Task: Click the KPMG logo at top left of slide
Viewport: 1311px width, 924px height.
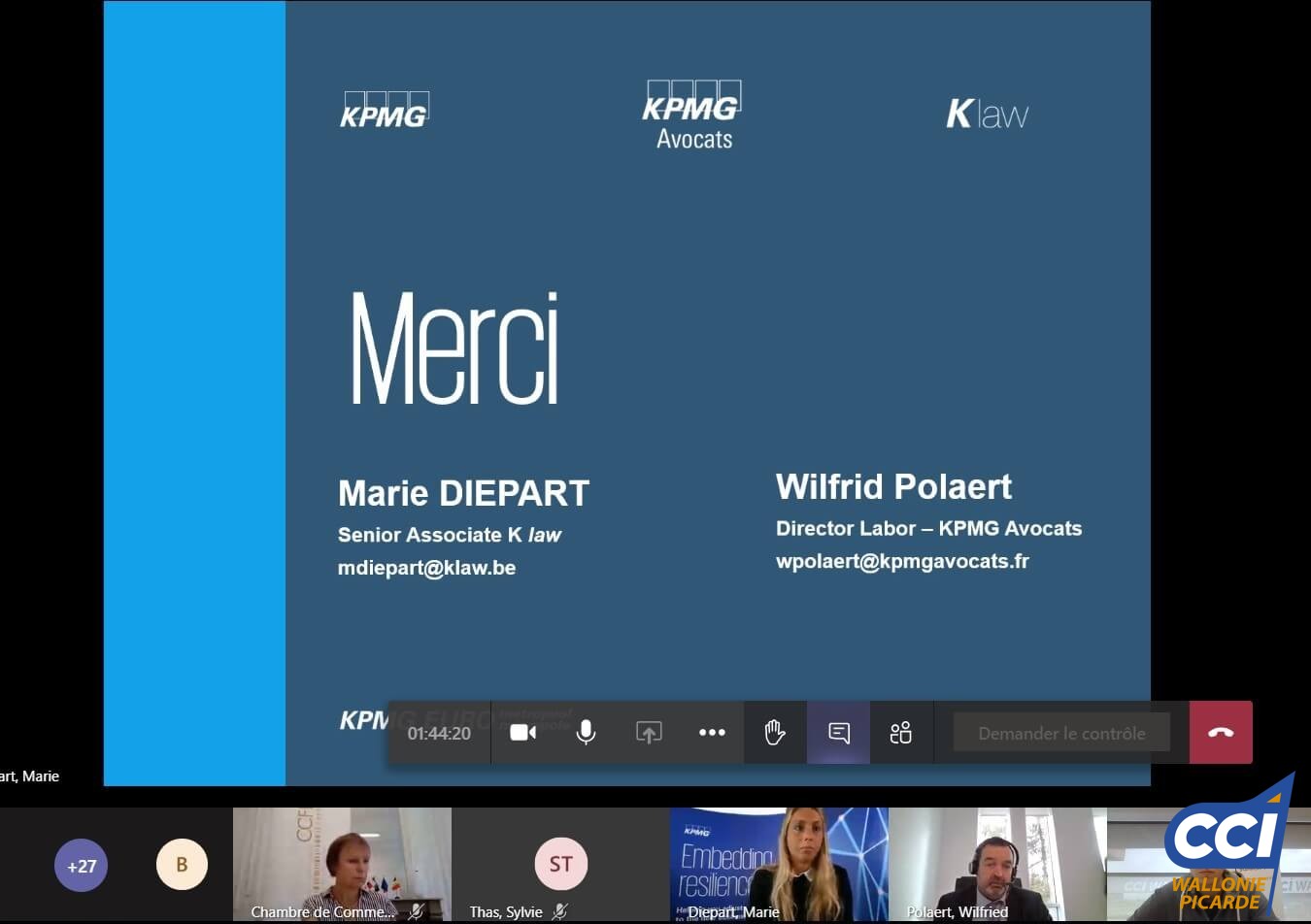Action: 385,111
